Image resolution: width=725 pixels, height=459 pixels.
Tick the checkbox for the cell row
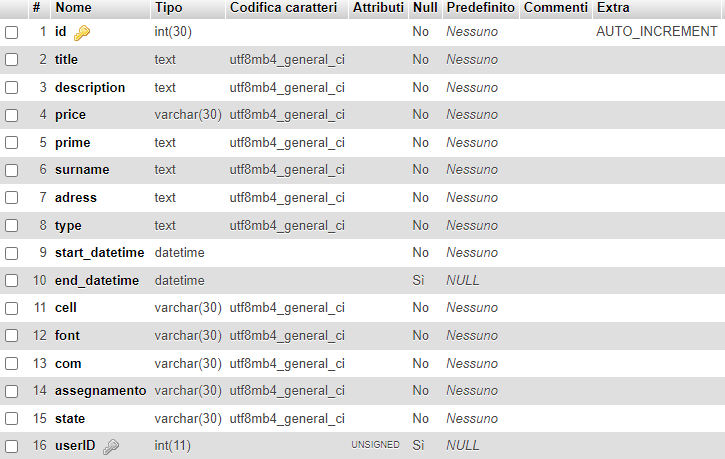pos(12,308)
